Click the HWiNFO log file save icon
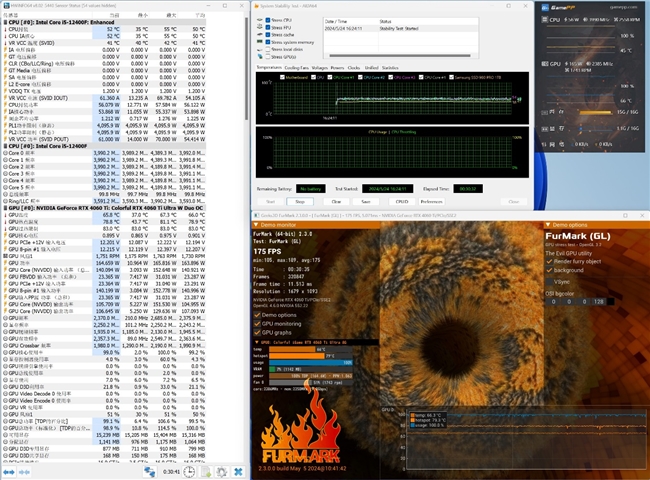The height and width of the screenshot is (480, 650). 206,472
